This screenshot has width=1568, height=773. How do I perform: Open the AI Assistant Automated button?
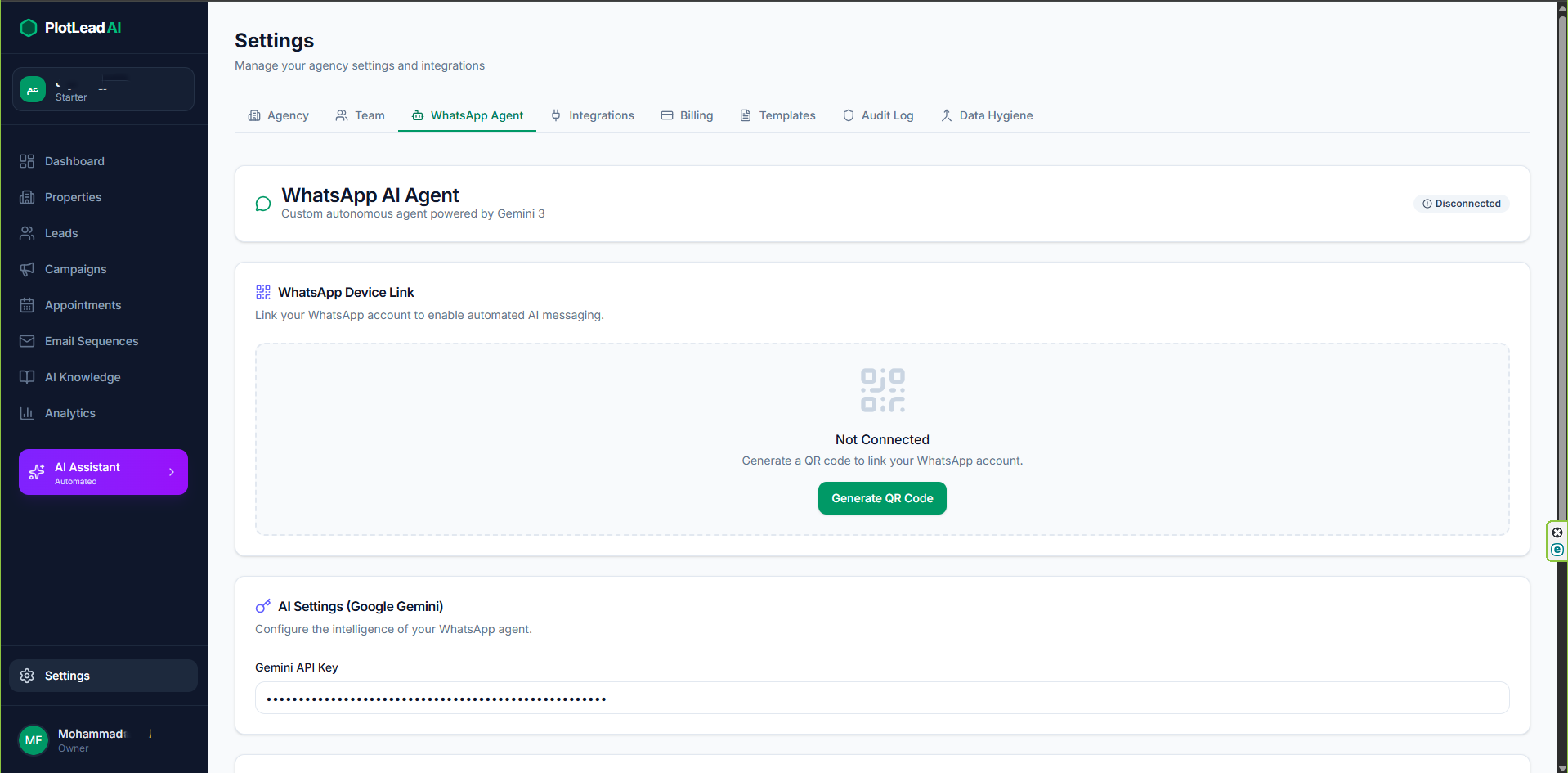103,472
